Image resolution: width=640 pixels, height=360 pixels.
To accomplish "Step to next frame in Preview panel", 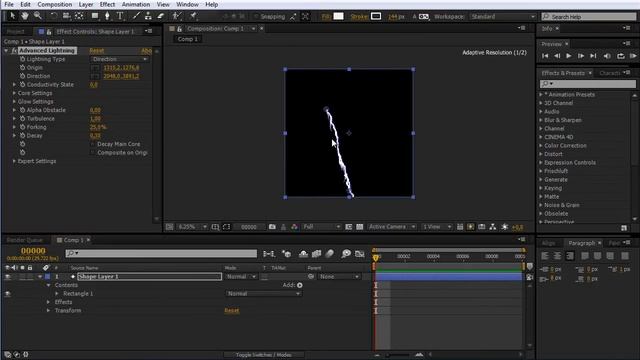I will click(x=581, y=56).
